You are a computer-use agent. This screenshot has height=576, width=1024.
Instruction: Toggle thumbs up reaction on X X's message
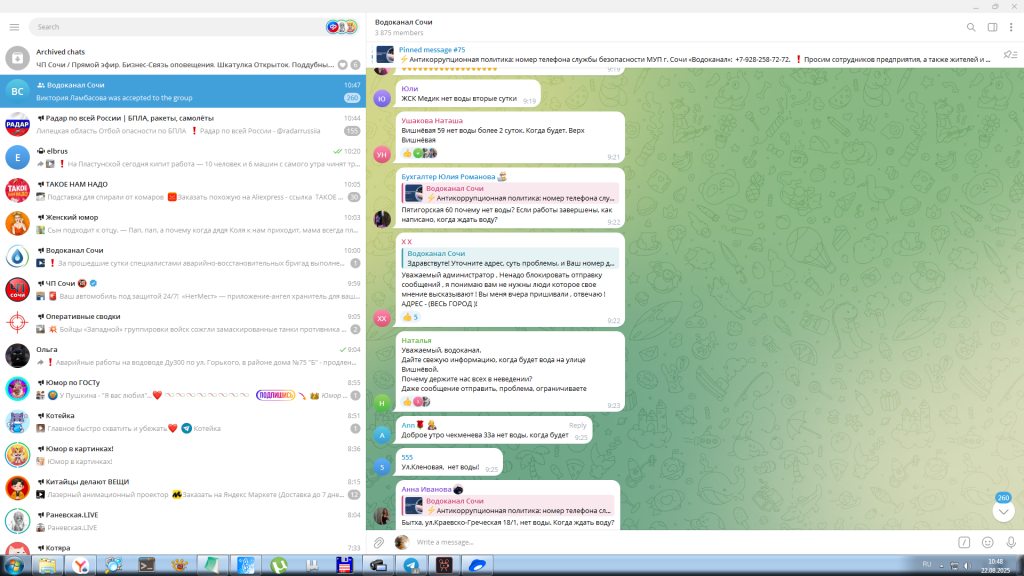(408, 317)
